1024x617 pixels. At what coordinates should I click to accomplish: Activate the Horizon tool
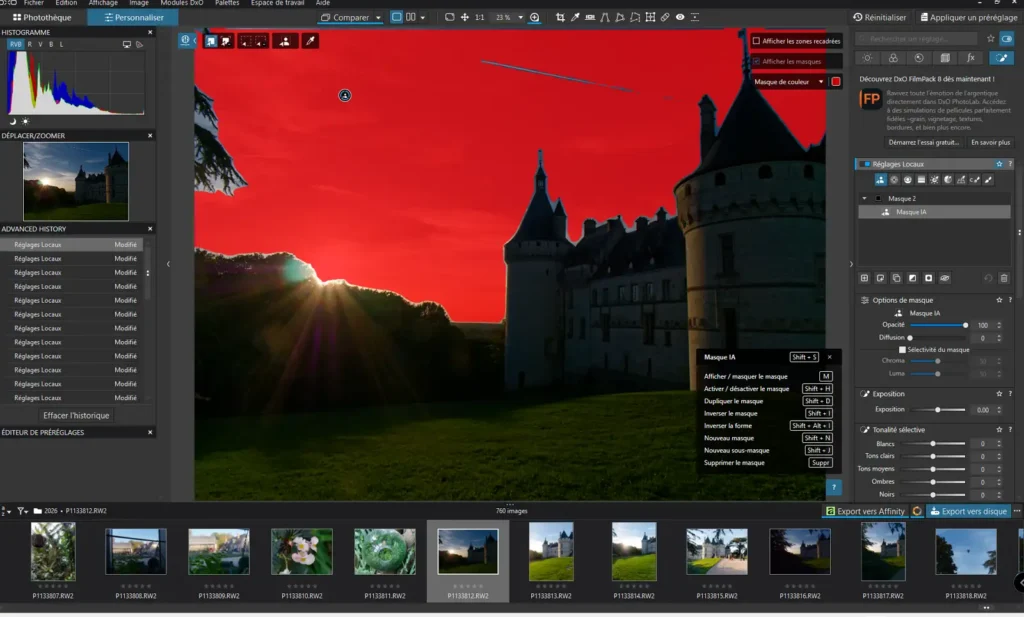click(590, 18)
